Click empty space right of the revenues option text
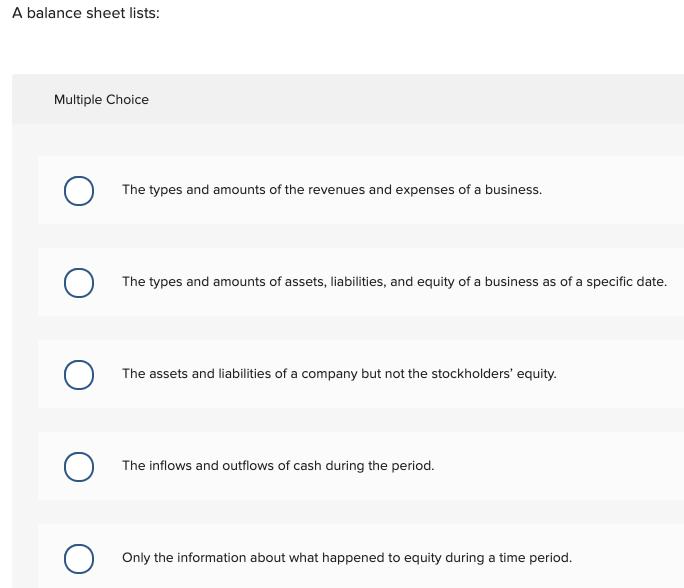Screen dimensions: 684x588 (x=610, y=190)
